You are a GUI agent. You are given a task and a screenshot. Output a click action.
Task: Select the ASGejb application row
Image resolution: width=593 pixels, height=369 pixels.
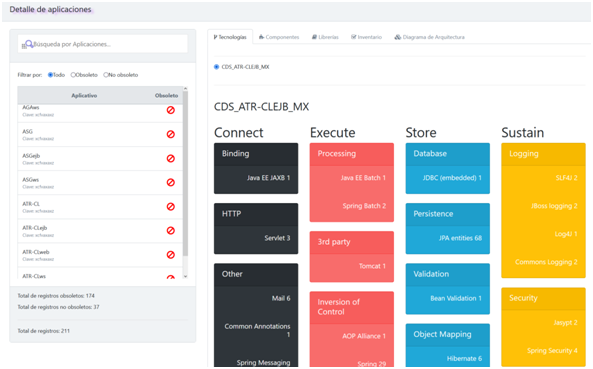100,159
